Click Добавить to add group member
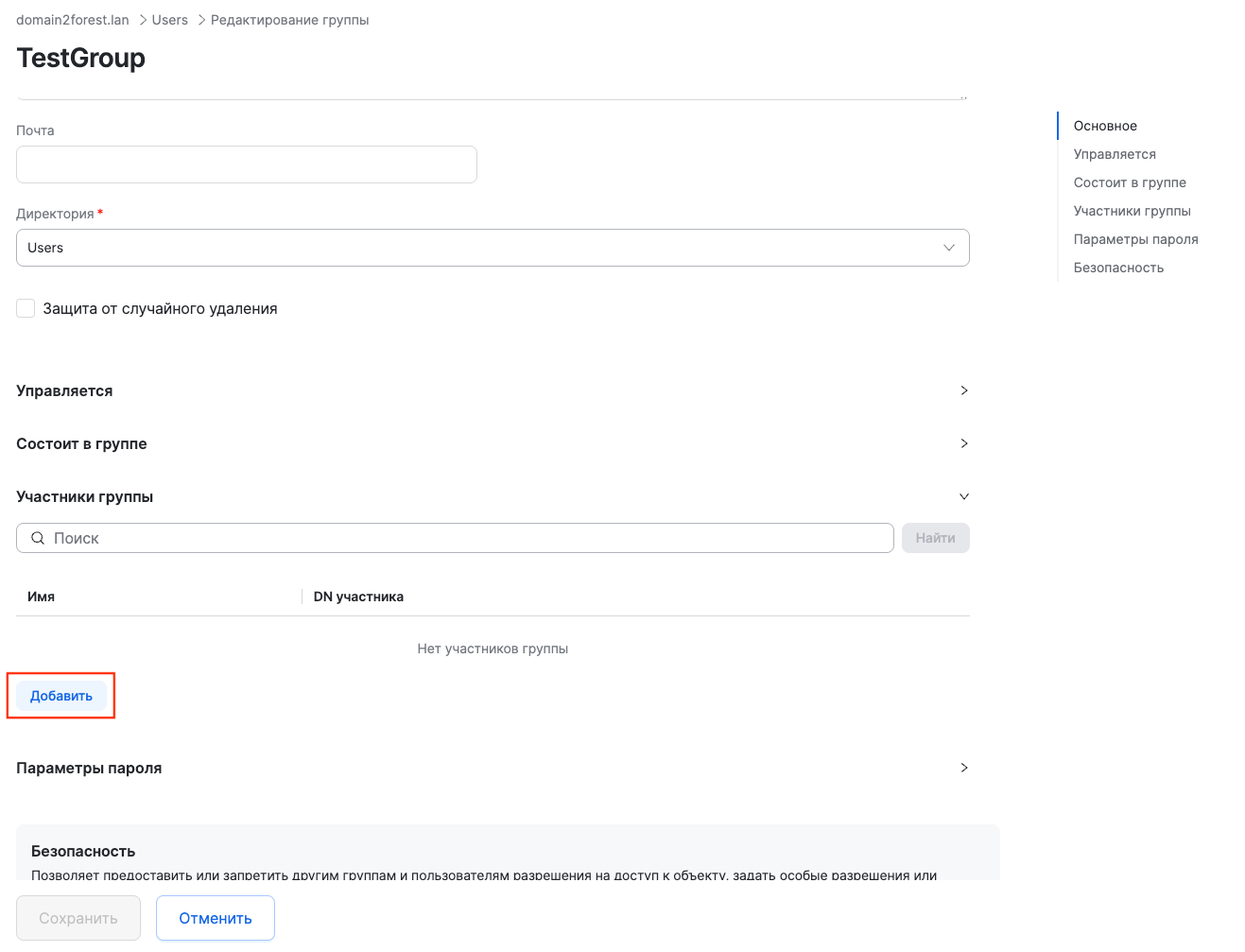Viewport: 1245px width, 952px height. [x=61, y=696]
